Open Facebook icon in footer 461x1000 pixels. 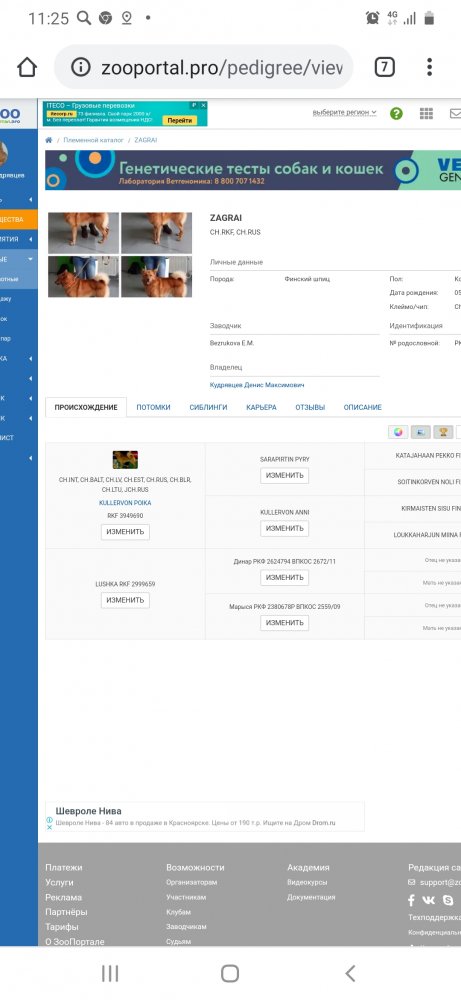pos(411,900)
